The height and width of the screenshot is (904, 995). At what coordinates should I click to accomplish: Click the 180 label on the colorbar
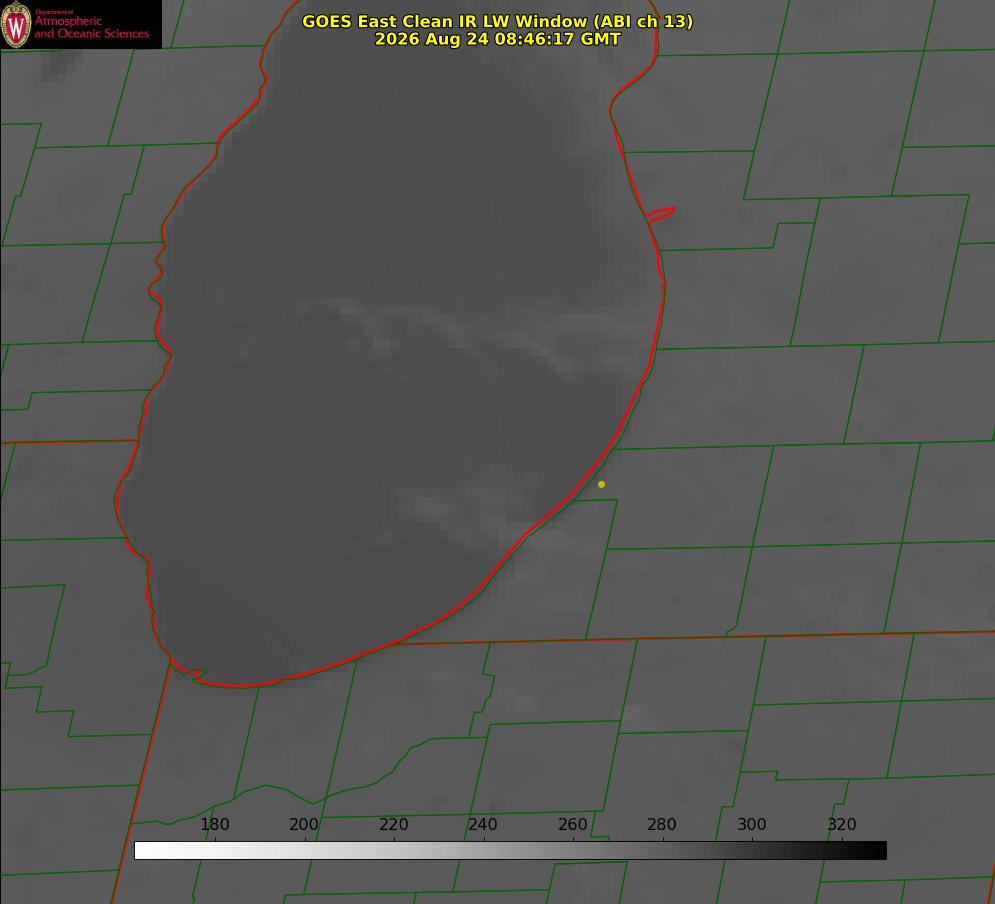coord(214,824)
